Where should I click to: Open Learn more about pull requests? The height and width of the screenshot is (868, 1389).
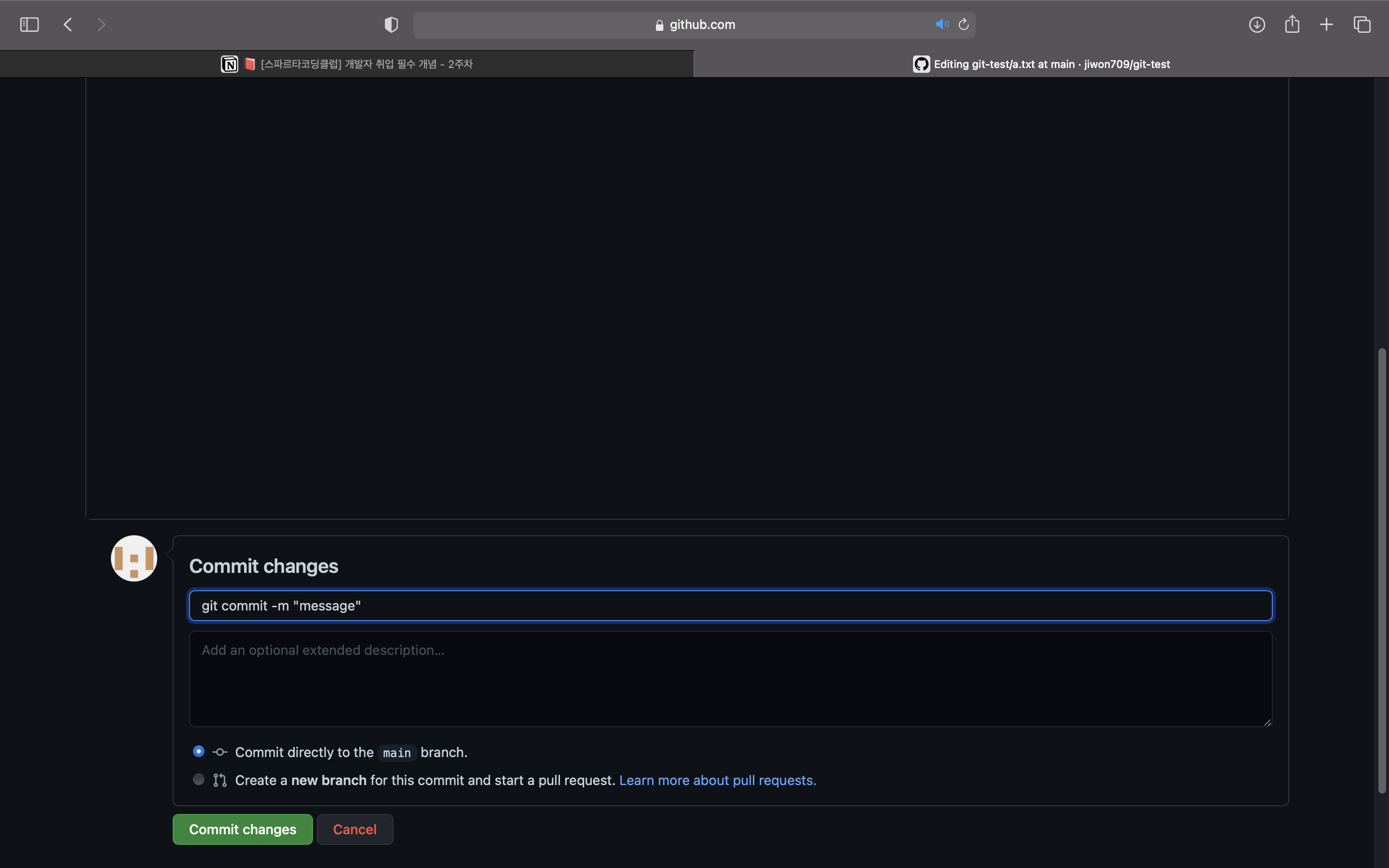point(718,780)
